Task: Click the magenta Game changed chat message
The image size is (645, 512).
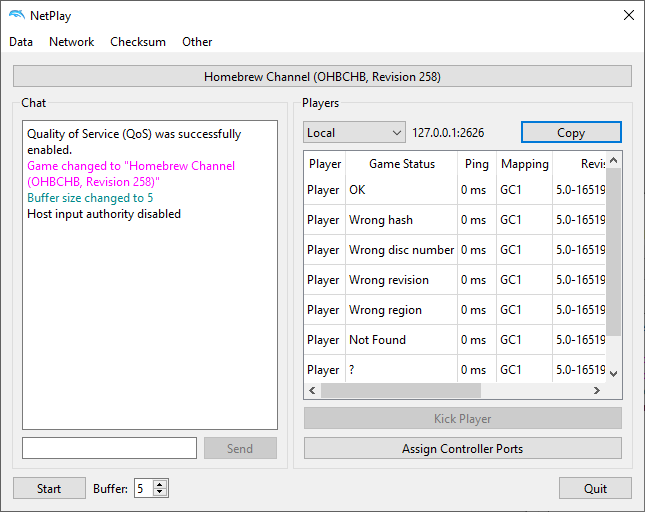Action: pyautogui.click(x=131, y=174)
